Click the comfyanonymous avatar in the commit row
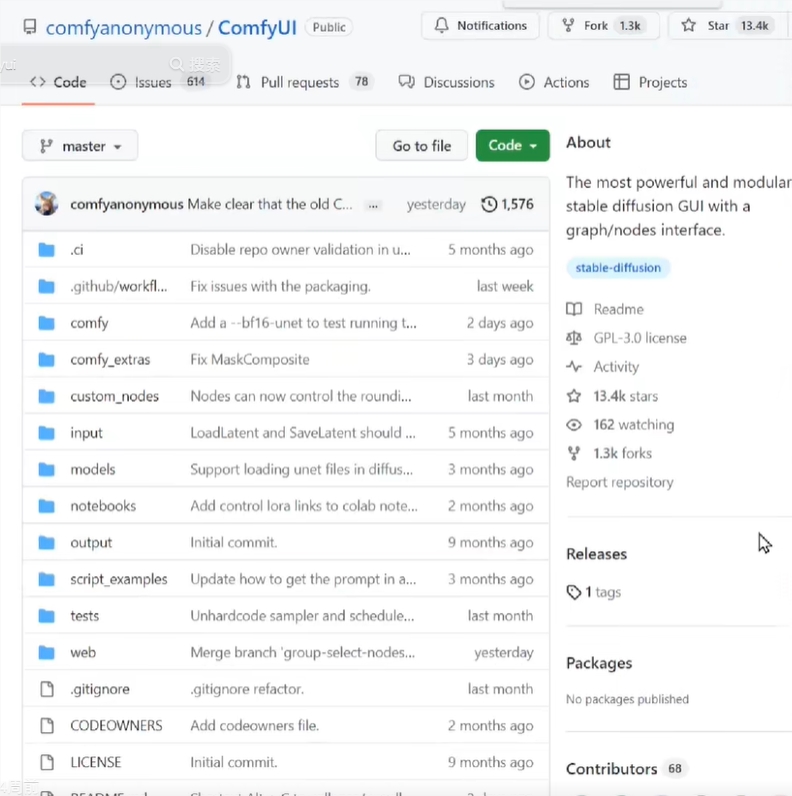The height and width of the screenshot is (796, 792). pos(46,204)
